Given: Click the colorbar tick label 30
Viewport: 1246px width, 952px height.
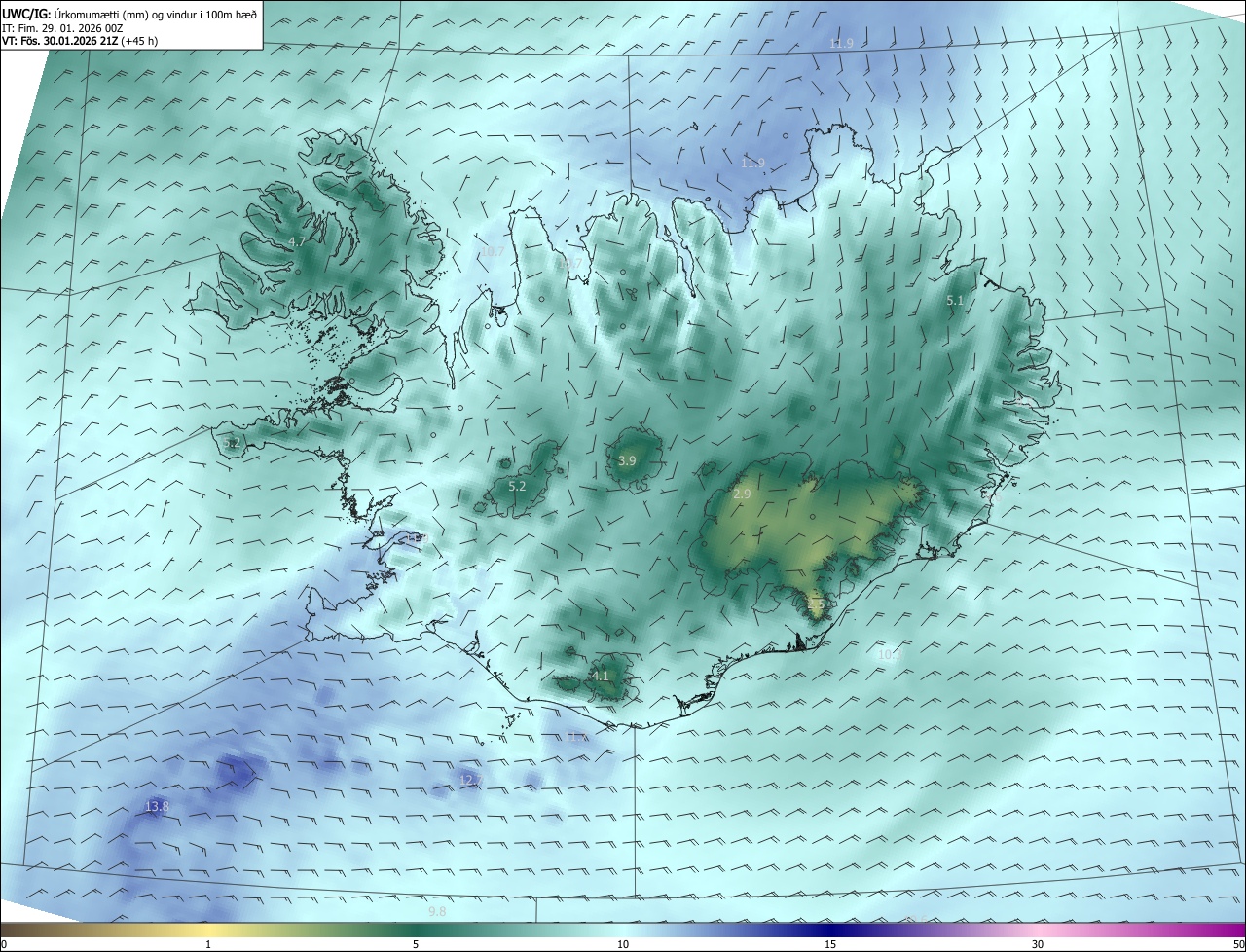Looking at the screenshot, I should (x=1038, y=945).
